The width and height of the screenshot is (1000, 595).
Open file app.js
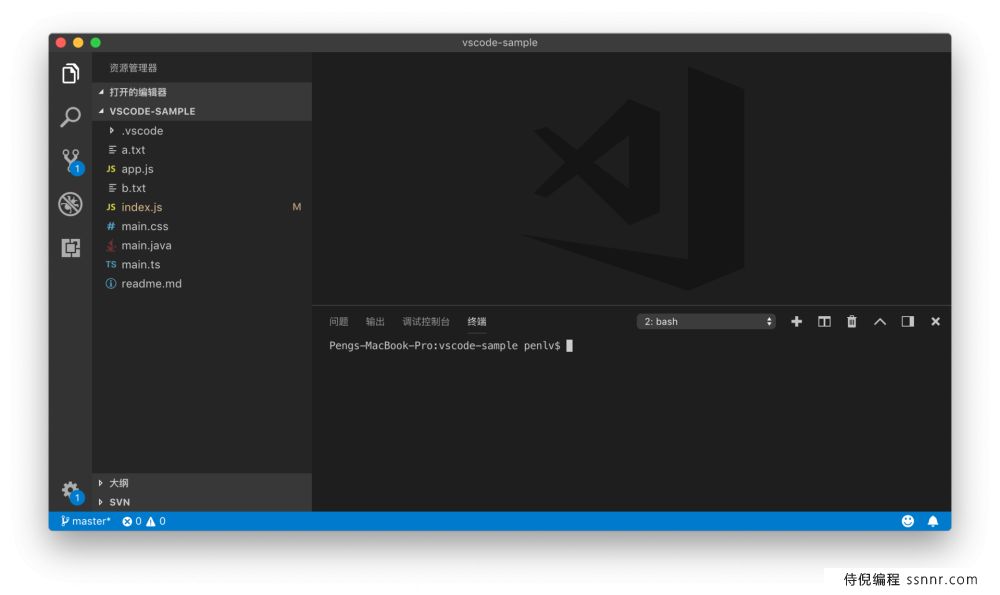pos(202,169)
